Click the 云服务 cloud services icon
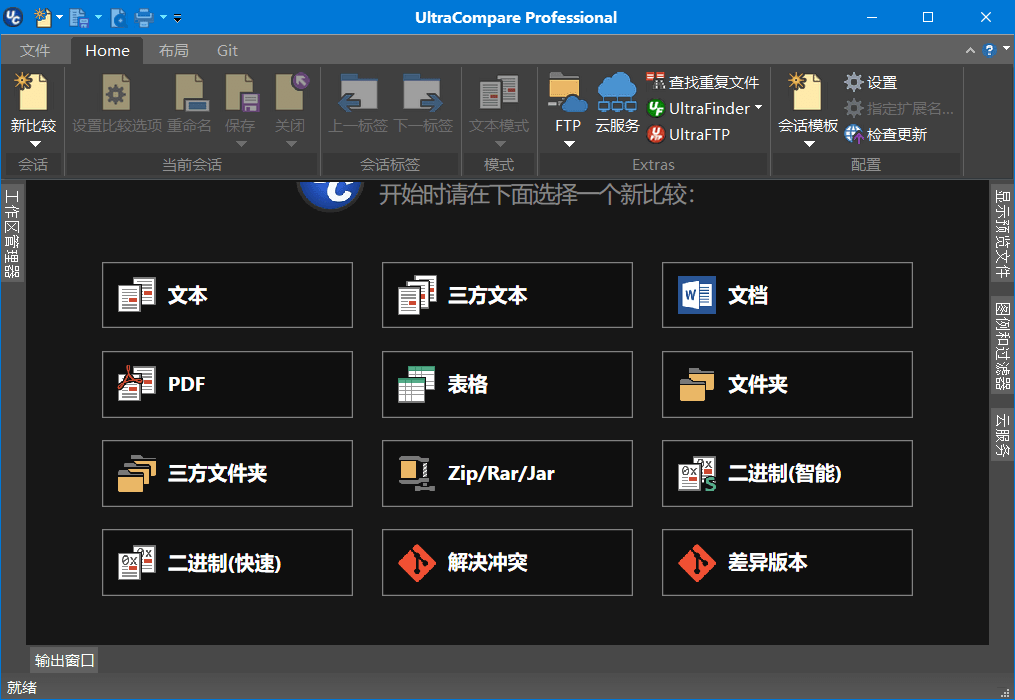Image resolution: width=1015 pixels, height=700 pixels. tap(617, 93)
